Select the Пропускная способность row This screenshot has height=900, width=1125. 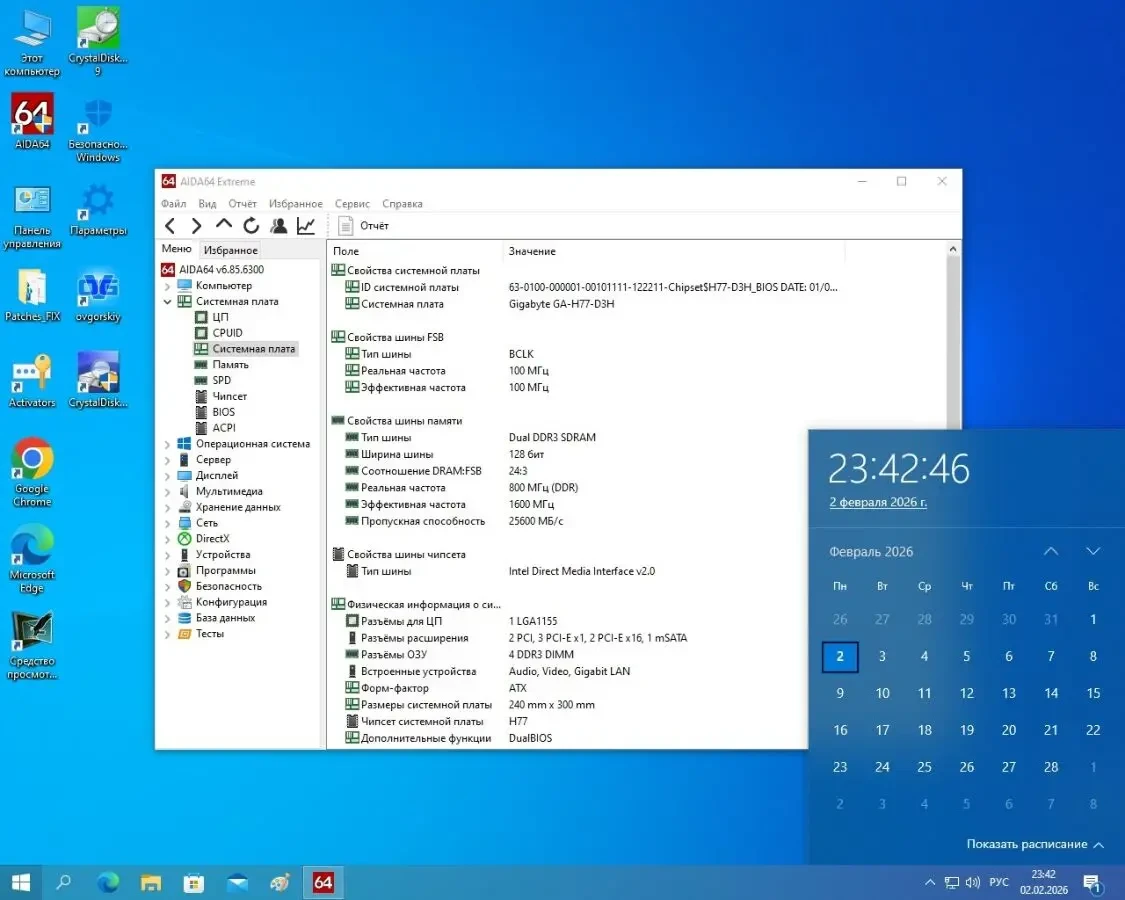tap(453, 521)
